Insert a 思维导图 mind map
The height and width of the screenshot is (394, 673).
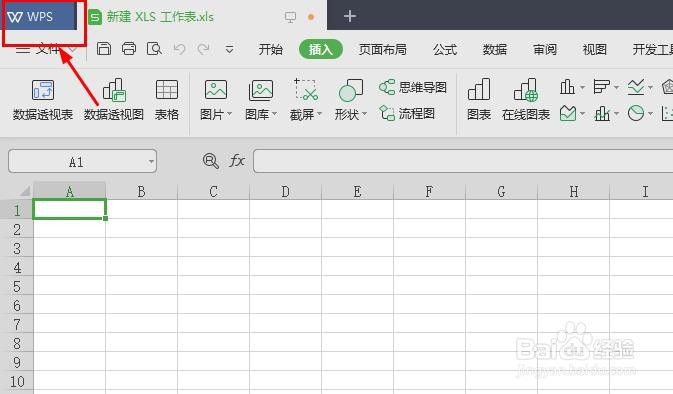pyautogui.click(x=413, y=87)
